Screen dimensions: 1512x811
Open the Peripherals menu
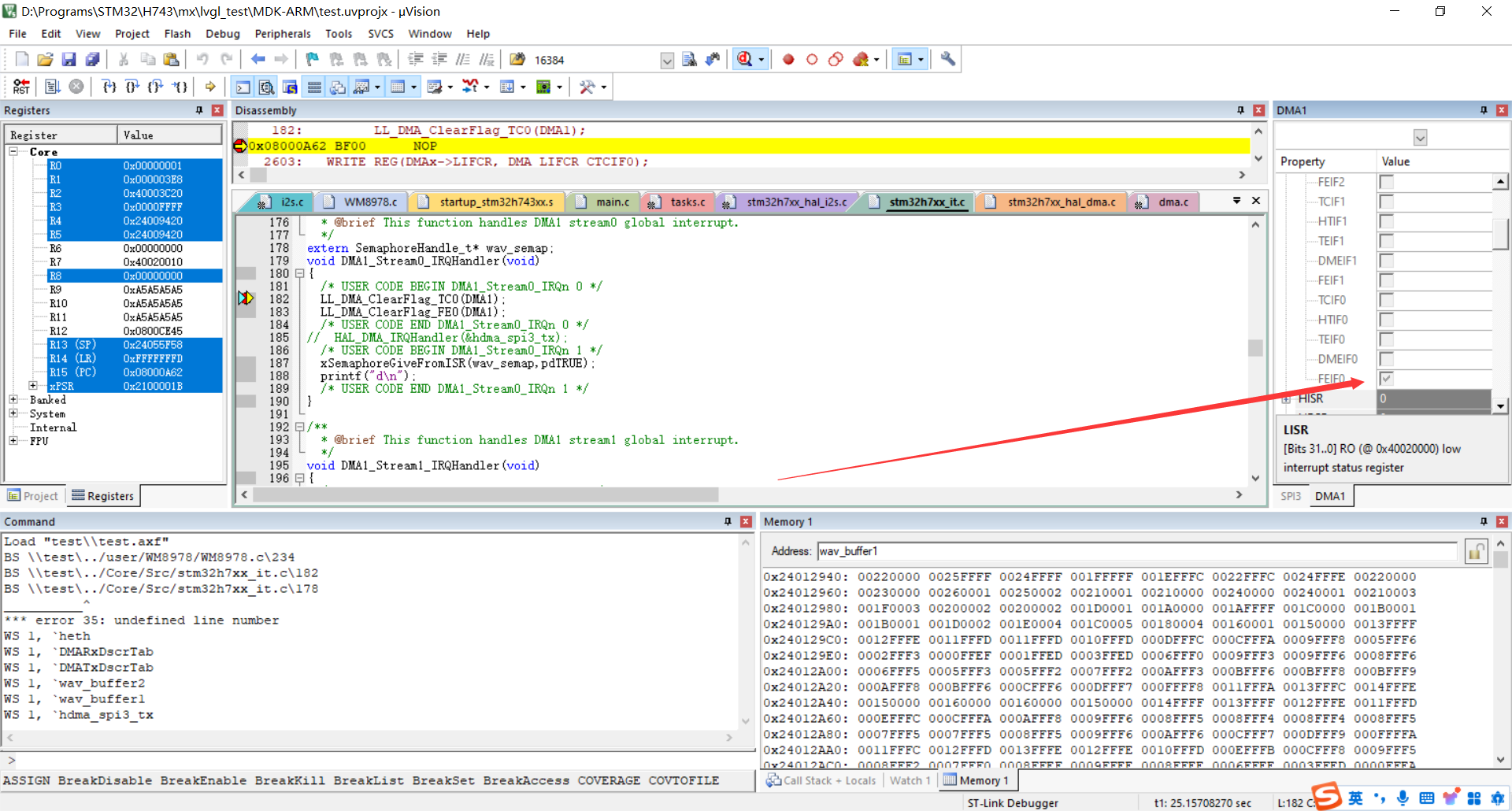282,34
